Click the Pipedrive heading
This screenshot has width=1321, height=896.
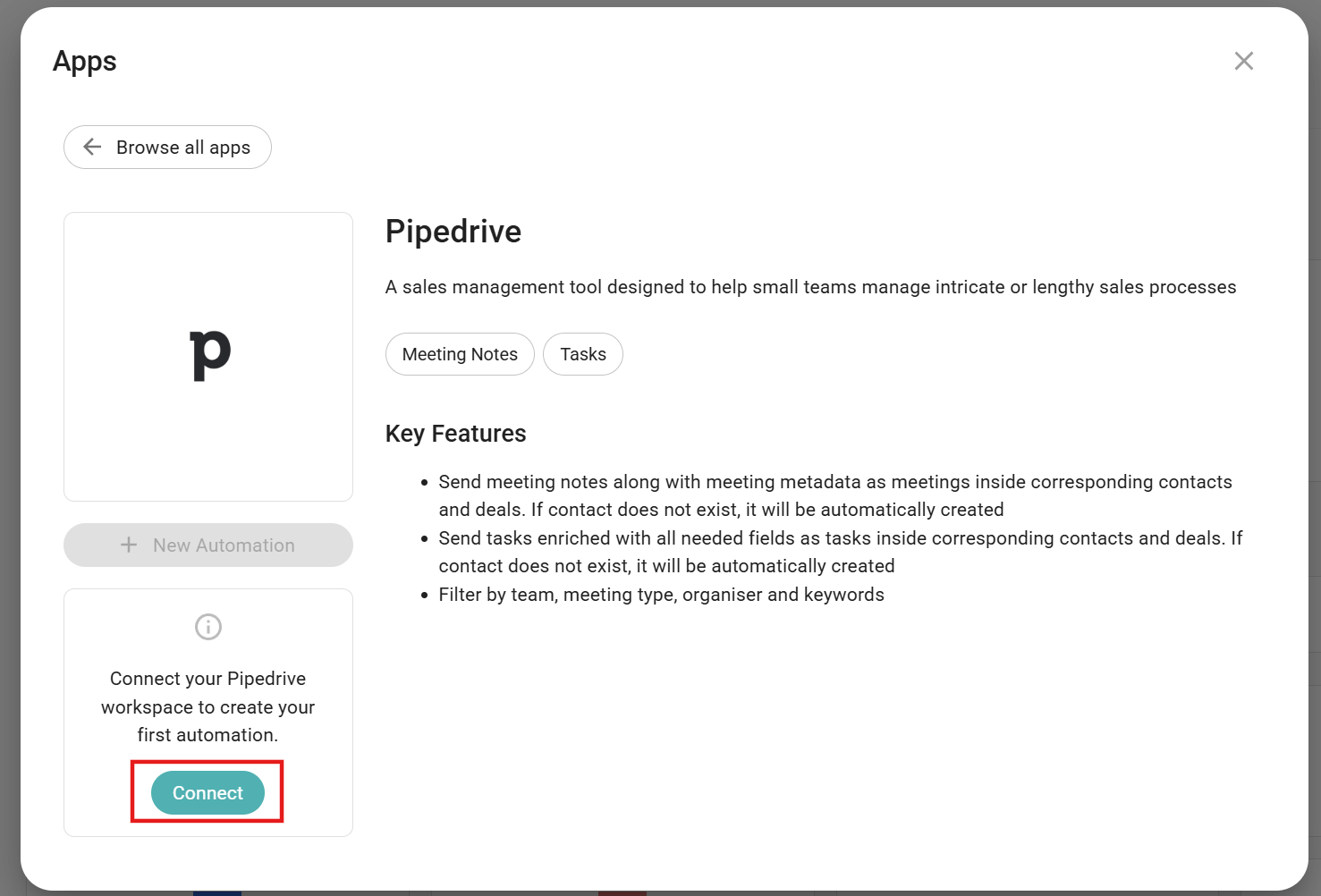click(453, 232)
